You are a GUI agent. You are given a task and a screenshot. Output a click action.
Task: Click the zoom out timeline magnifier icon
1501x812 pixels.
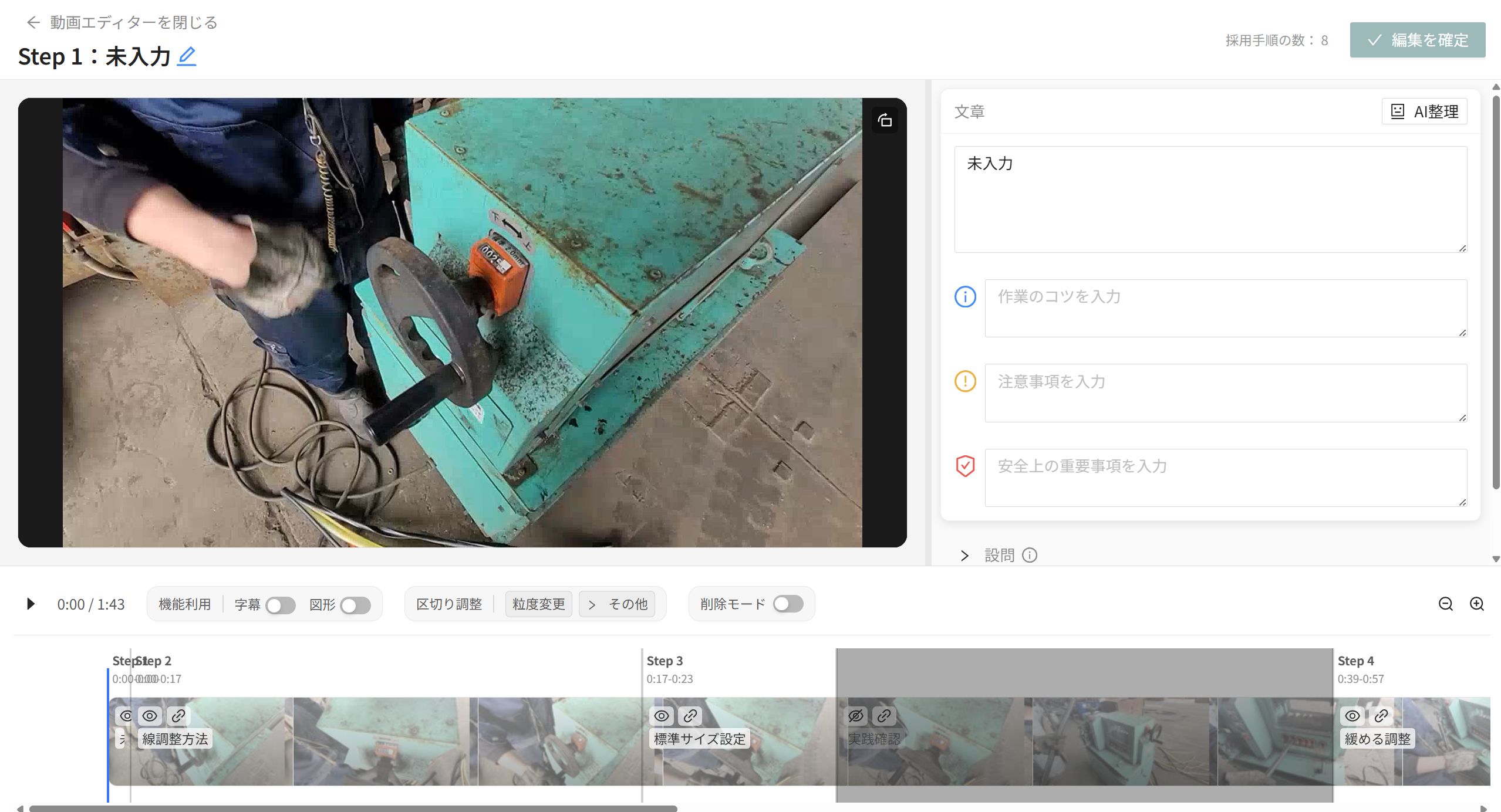[x=1445, y=604]
